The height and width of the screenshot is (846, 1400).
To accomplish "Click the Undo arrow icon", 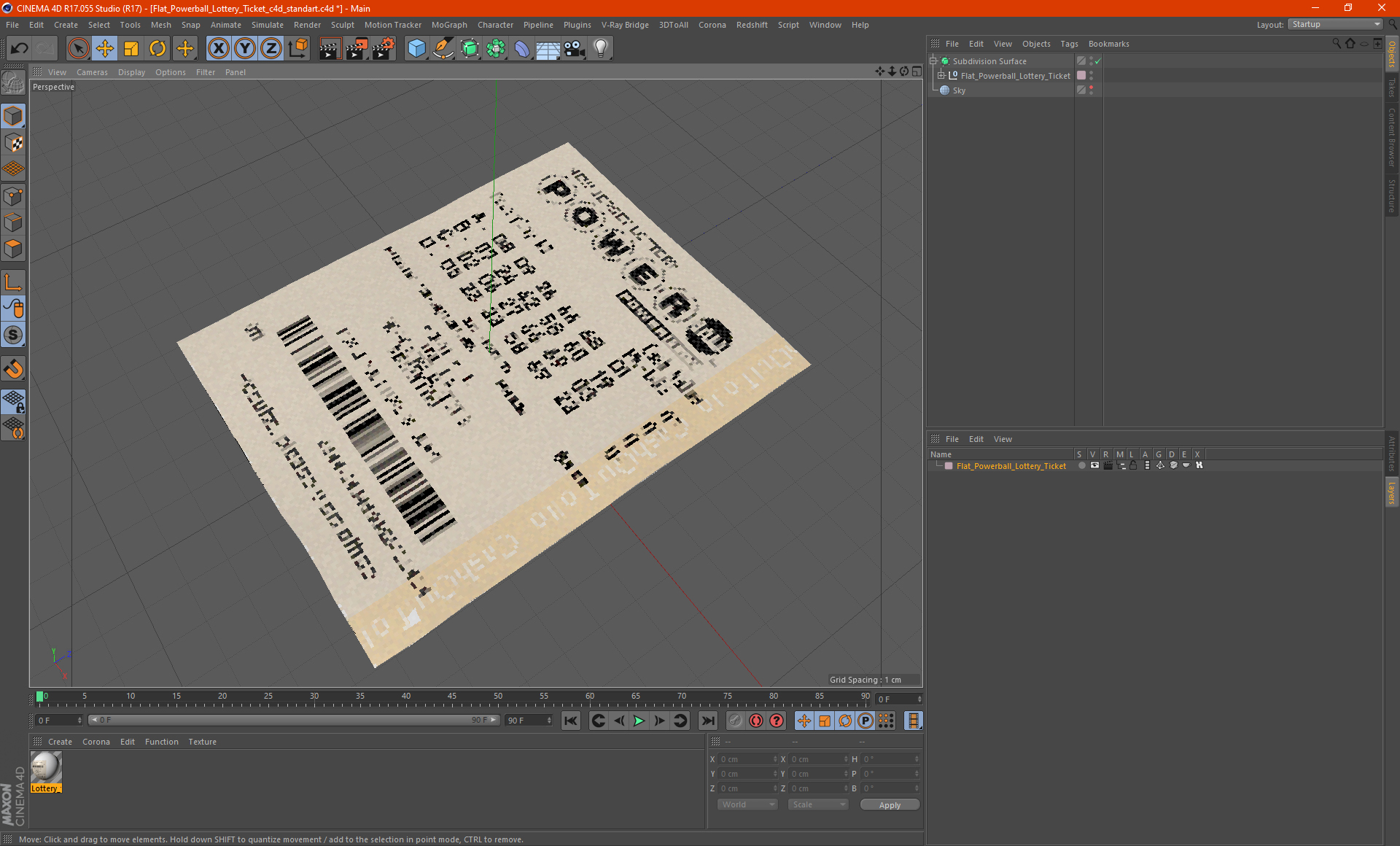I will 20,49.
